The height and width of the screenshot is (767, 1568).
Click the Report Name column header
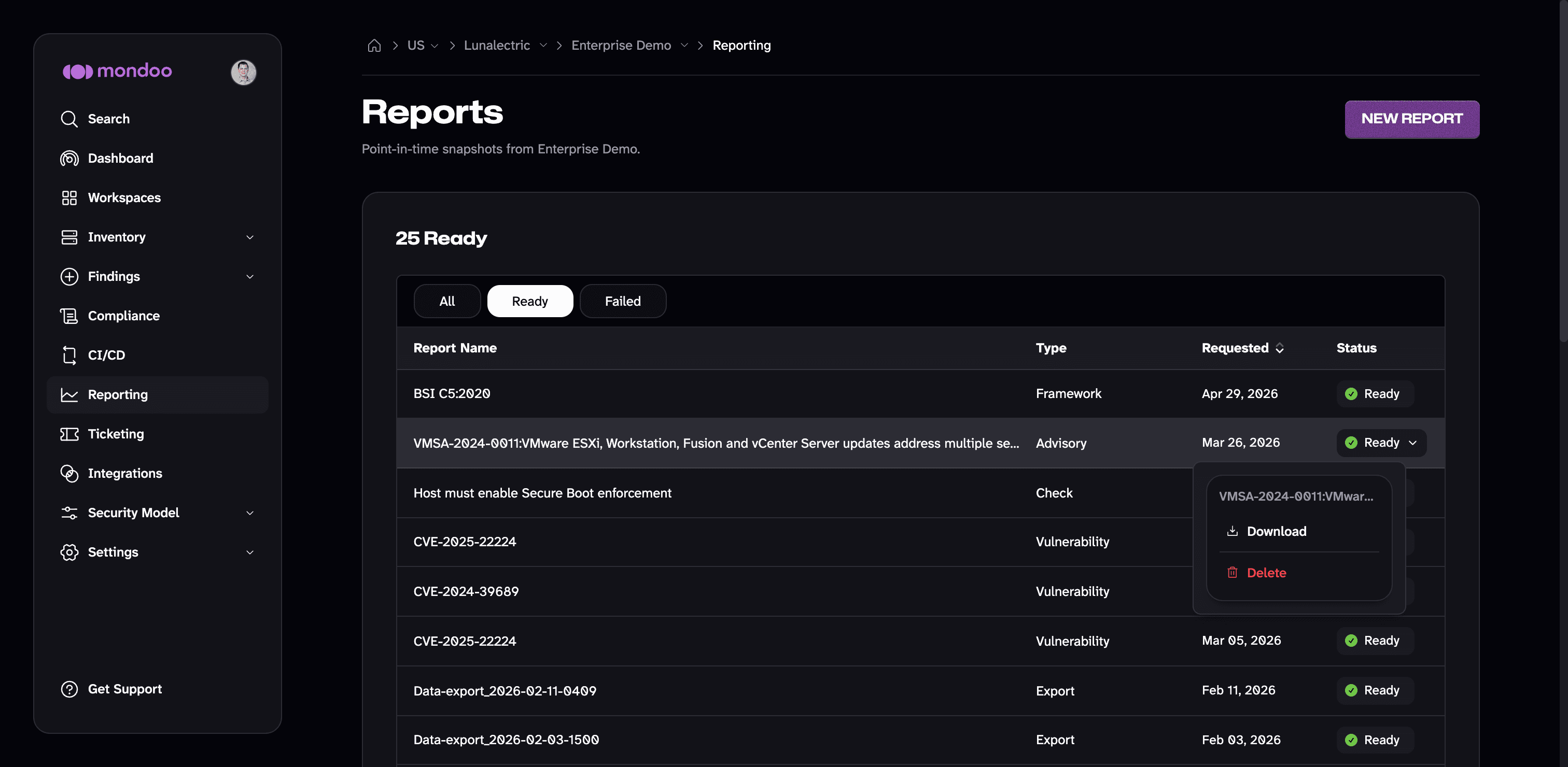tap(455, 348)
